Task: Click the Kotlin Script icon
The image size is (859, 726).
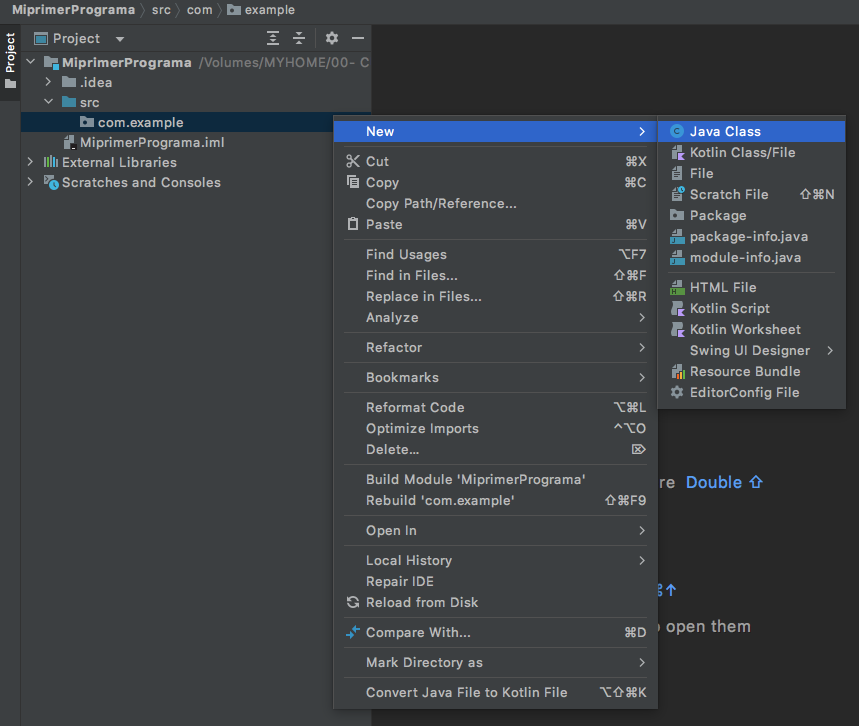Action: pos(678,308)
